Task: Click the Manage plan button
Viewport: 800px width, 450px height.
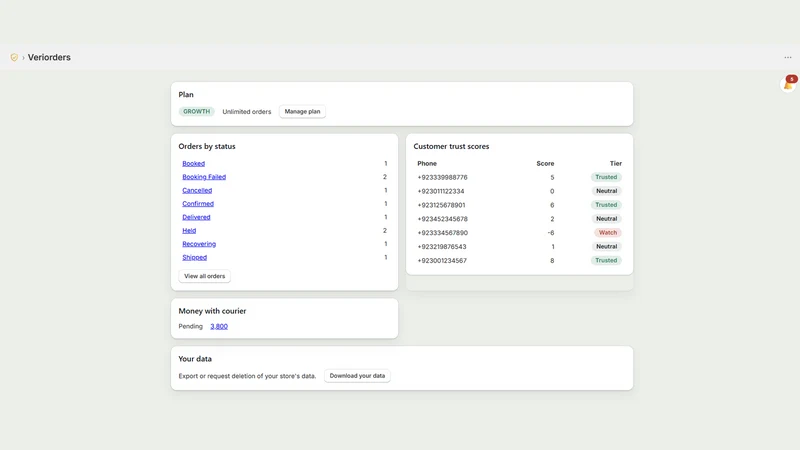Action: point(302,111)
